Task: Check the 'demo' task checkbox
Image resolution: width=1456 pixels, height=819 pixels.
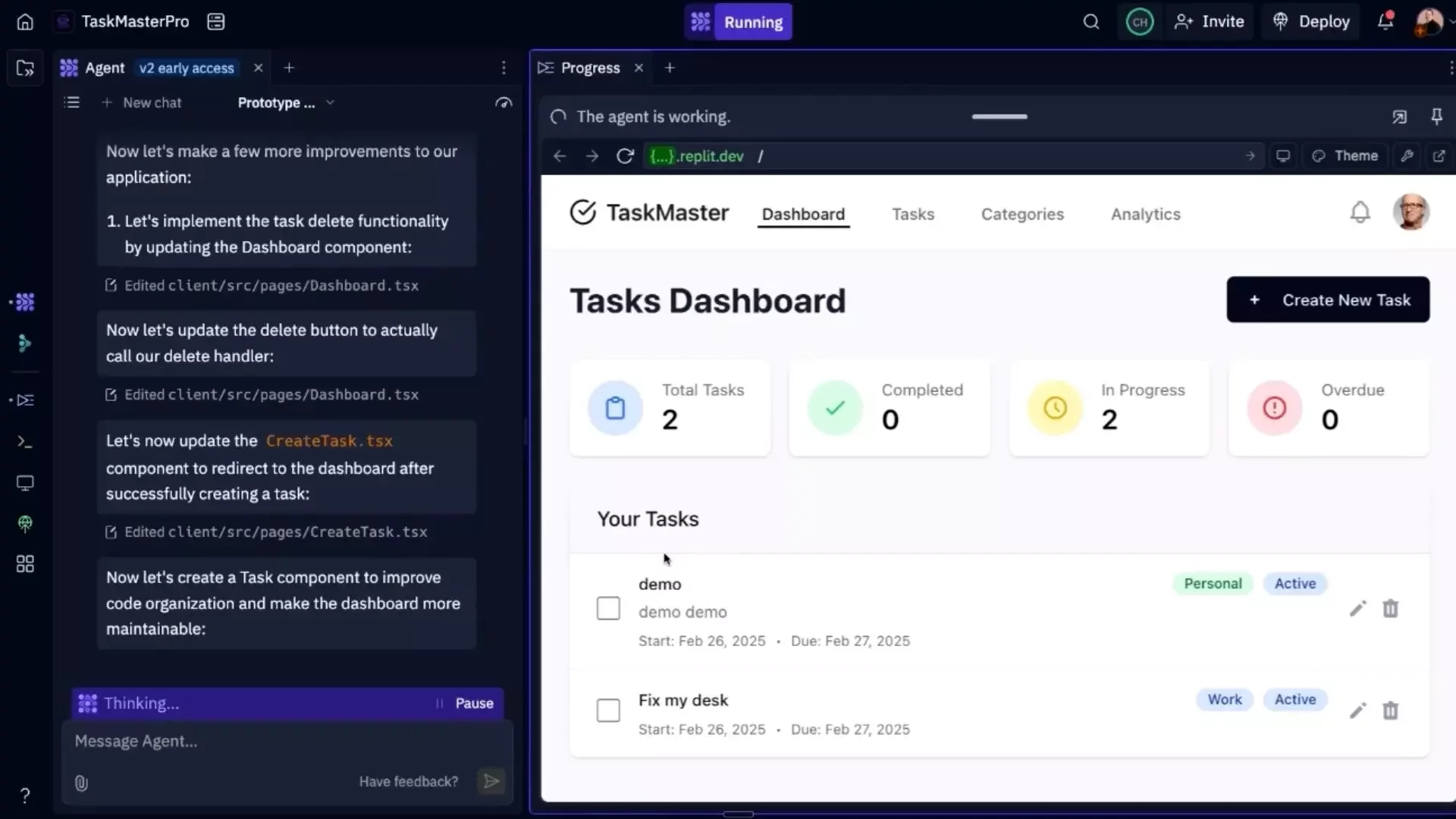Action: 608,607
